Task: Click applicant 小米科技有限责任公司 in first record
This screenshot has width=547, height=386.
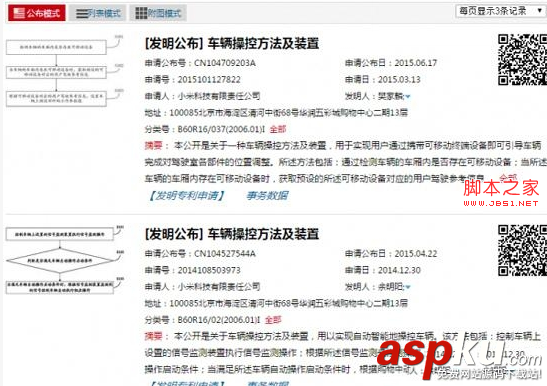Action: (x=219, y=96)
